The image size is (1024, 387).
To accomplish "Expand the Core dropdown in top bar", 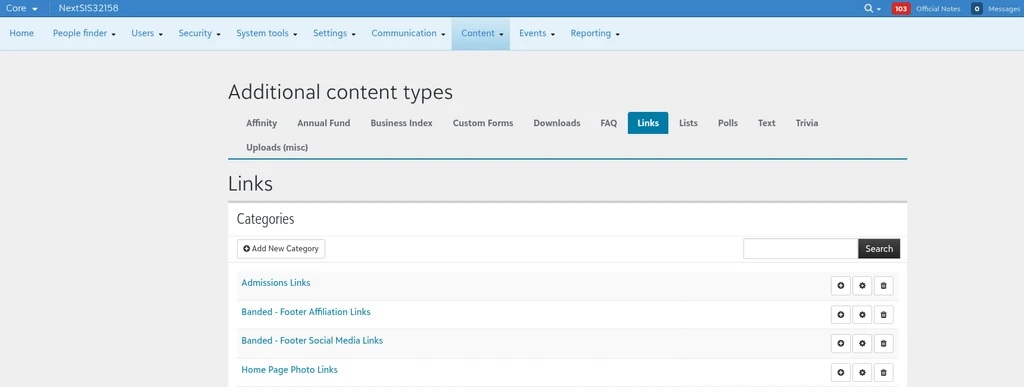I will pyautogui.click(x=22, y=8).
